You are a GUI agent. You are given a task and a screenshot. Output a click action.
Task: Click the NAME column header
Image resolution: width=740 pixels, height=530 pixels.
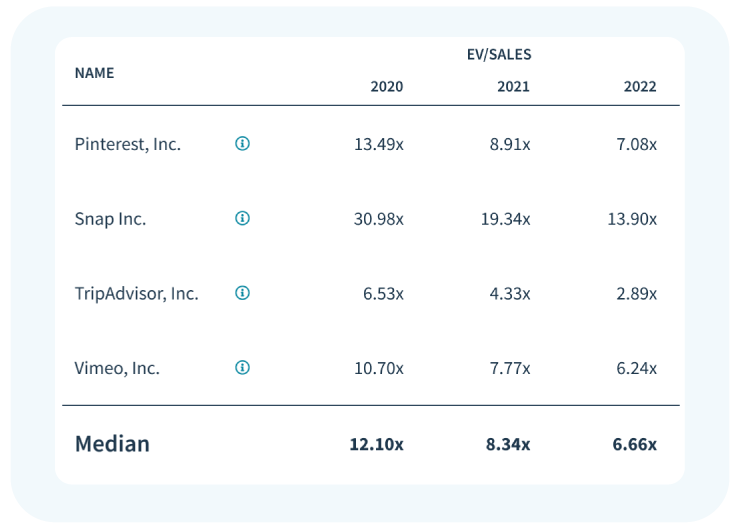tap(94, 72)
